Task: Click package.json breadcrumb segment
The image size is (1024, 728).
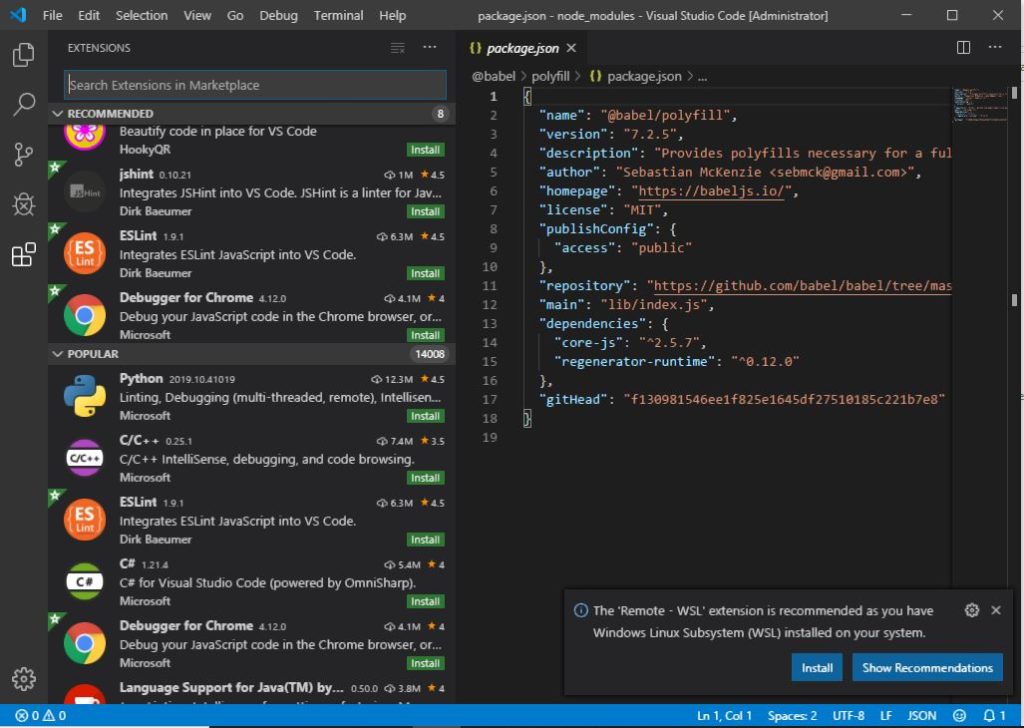Action: click(635, 76)
